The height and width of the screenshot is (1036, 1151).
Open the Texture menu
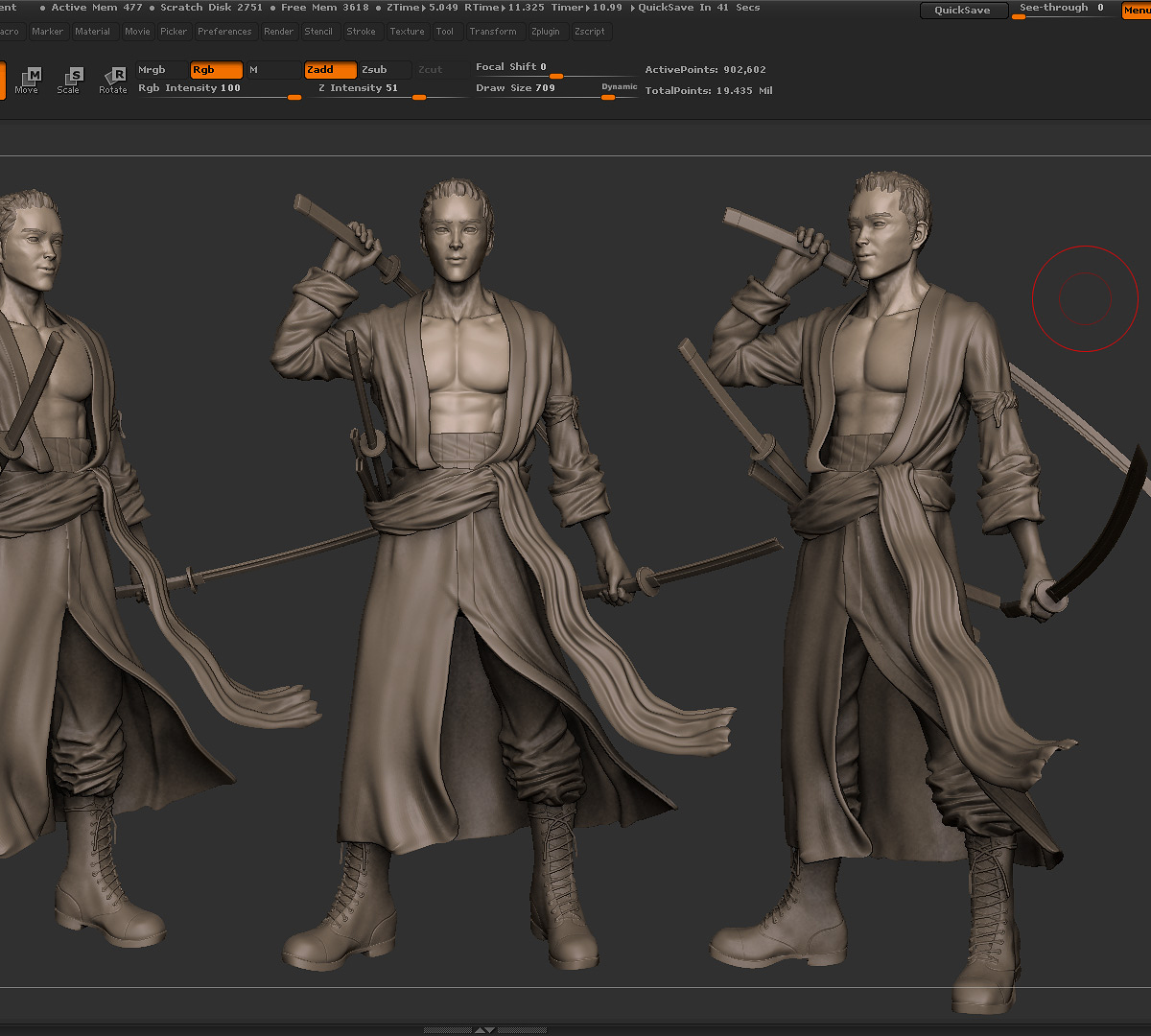[407, 32]
